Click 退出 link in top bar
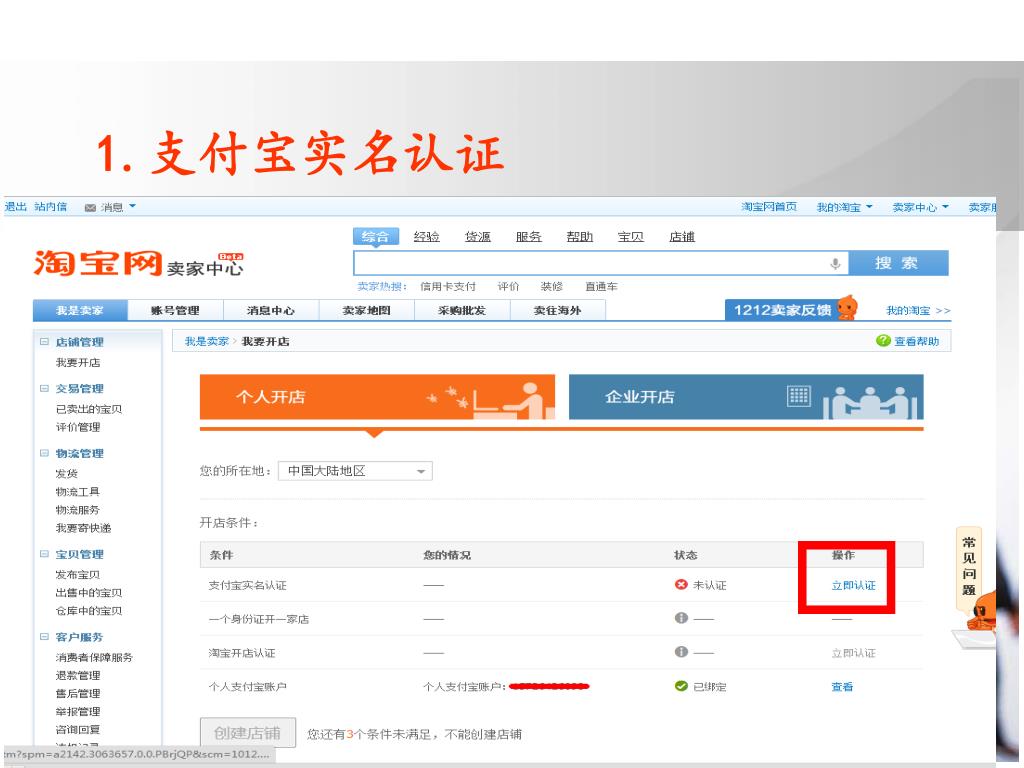The image size is (1024, 768). (x=16, y=206)
